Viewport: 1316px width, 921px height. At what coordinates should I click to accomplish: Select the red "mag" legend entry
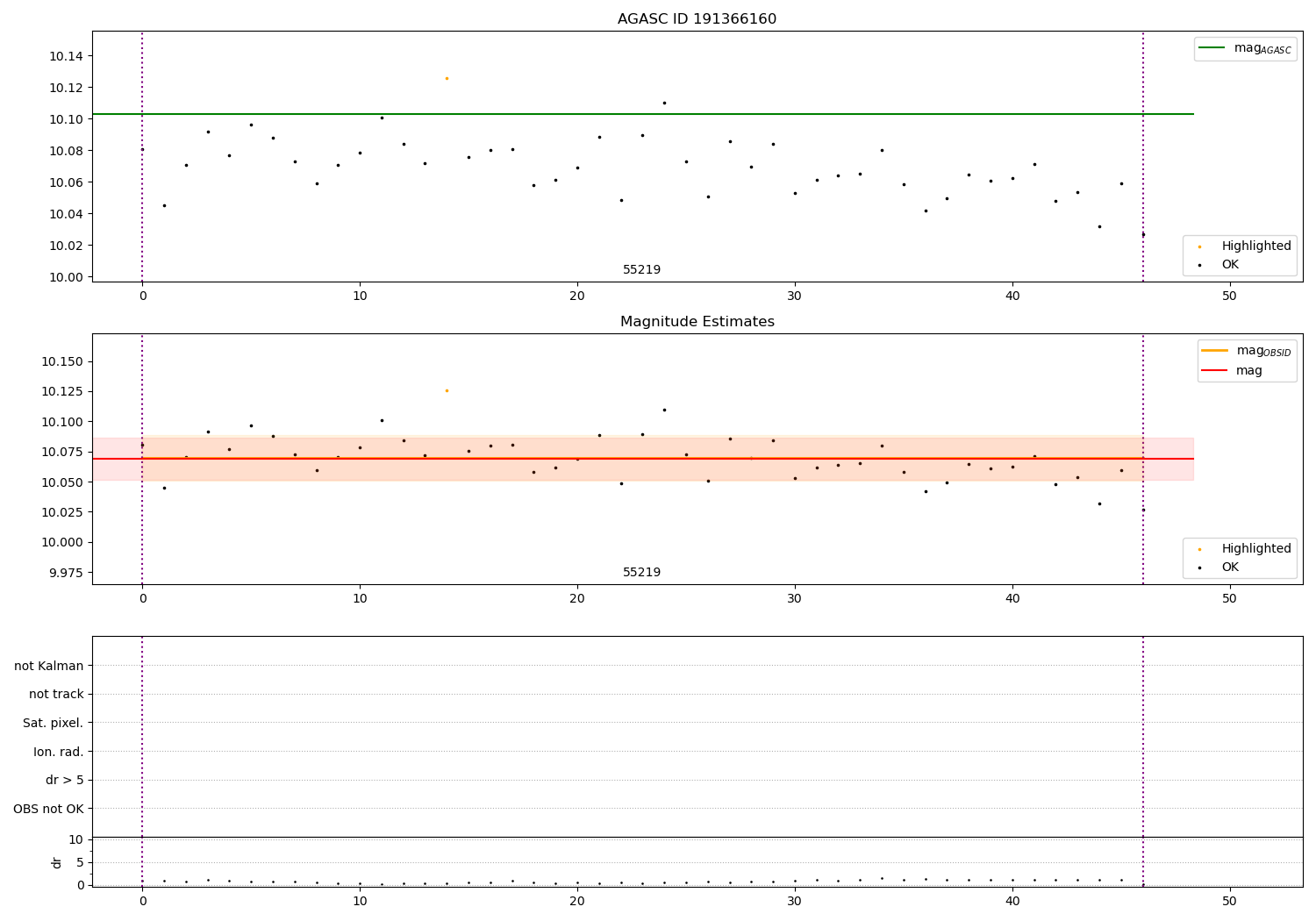click(1232, 370)
